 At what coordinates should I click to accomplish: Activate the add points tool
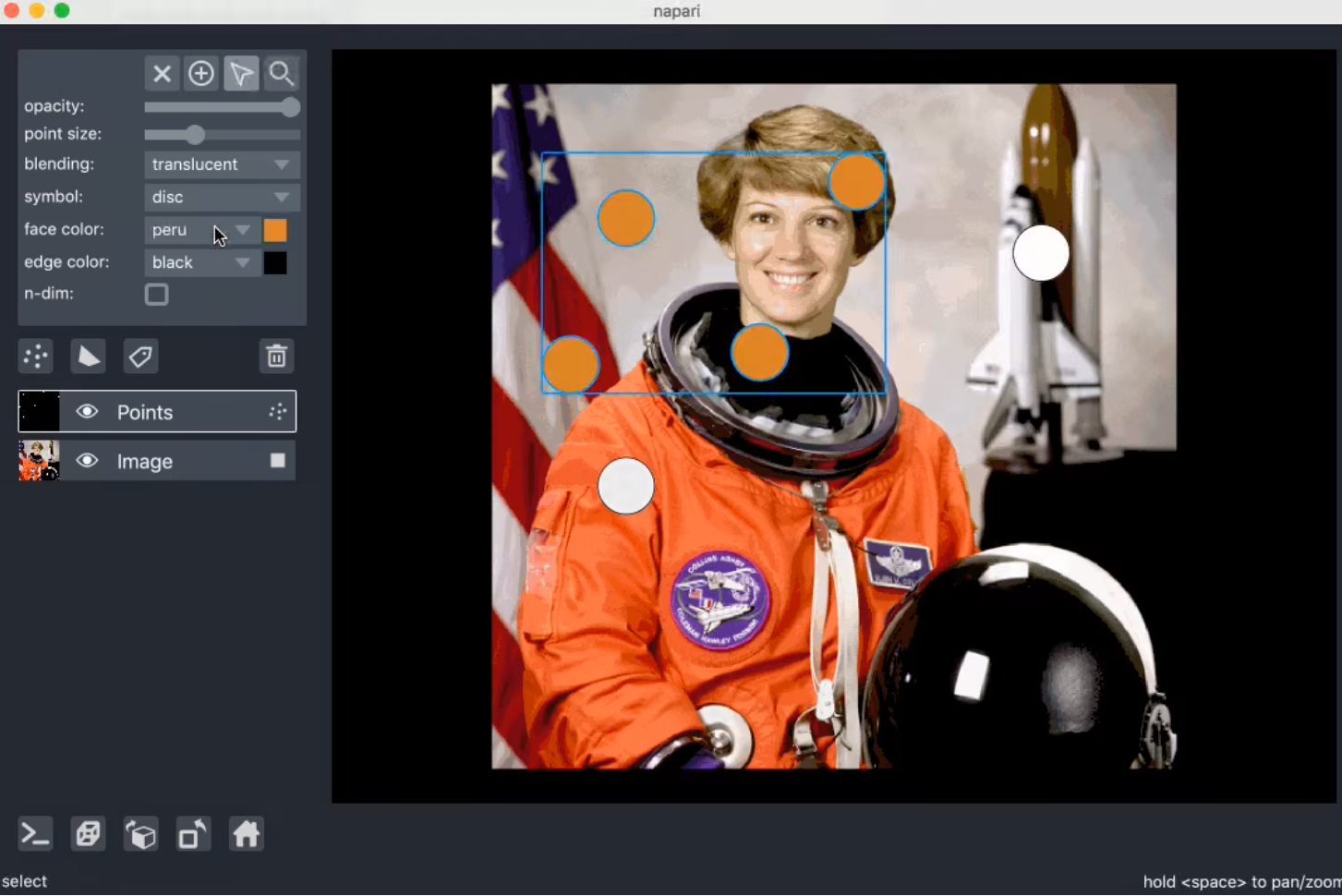201,74
